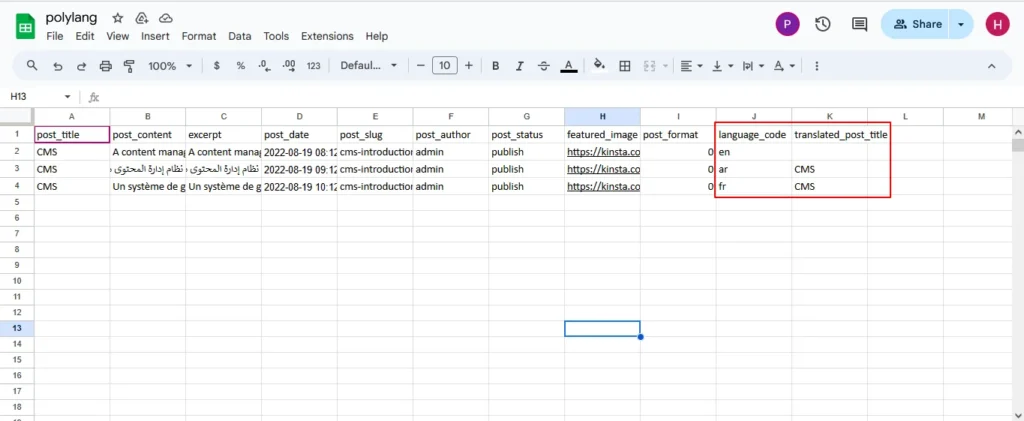Select the row 13 header
Screen dimensions: 1024x421
click(16, 328)
